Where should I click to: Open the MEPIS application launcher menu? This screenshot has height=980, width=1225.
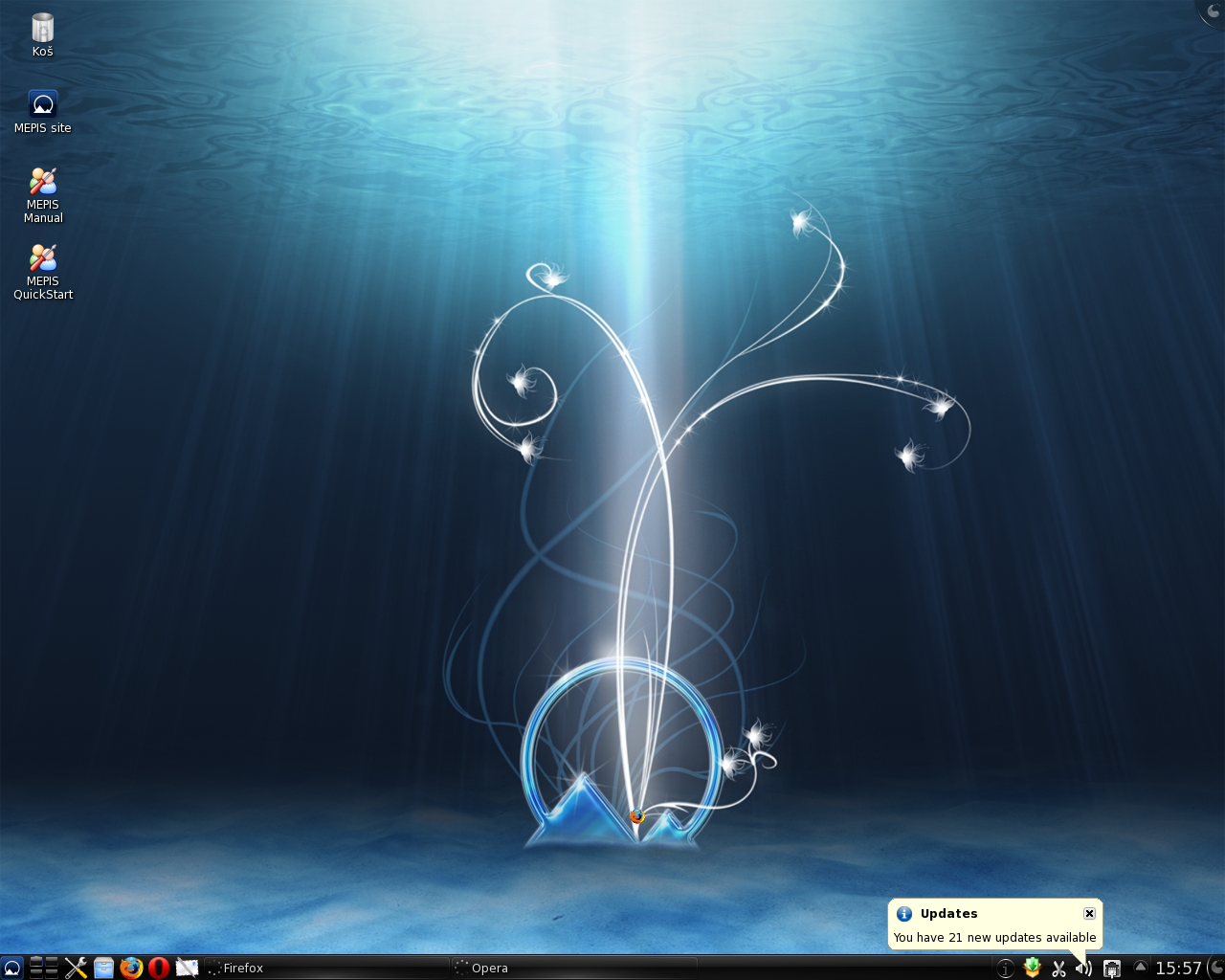11,968
